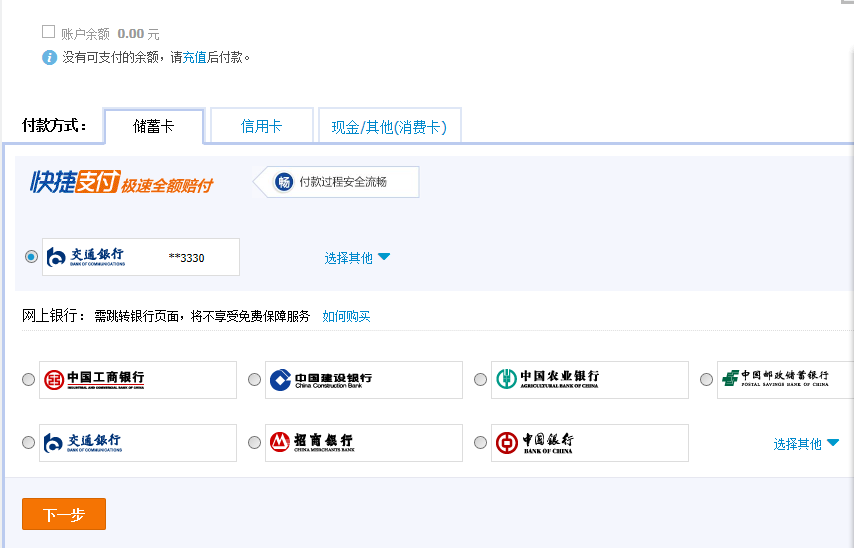
Task: Select the online-banking 交通银行 radio button
Action: 28,443
